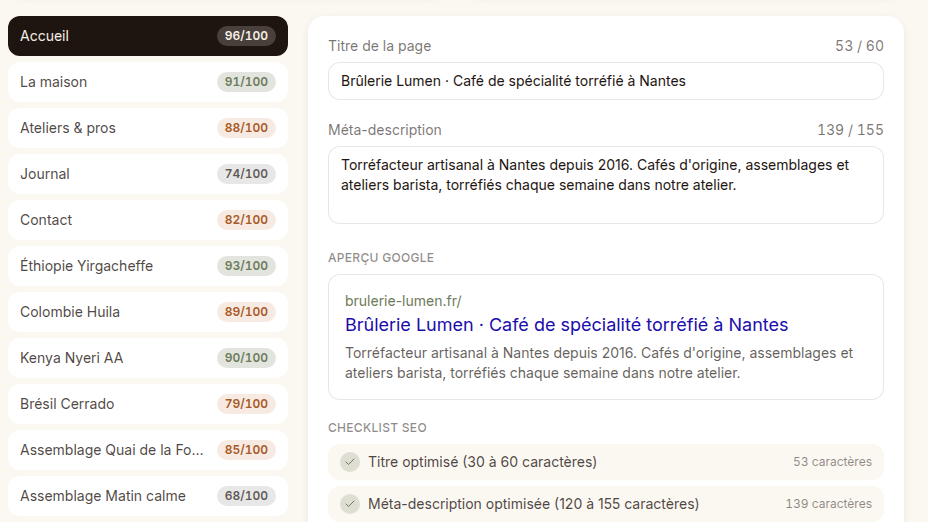This screenshot has height=522, width=928.
Task: Click the 85/100 score badge
Action: tap(246, 450)
